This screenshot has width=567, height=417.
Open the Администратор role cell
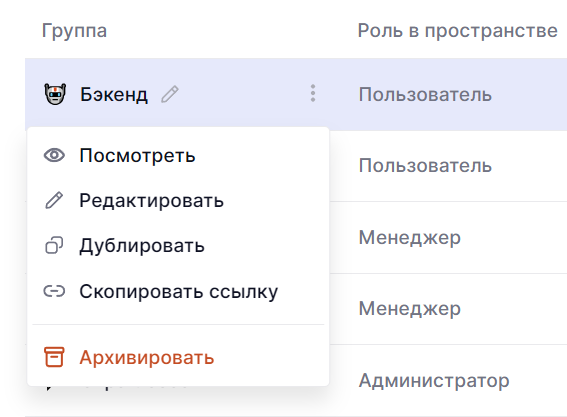pyautogui.click(x=434, y=380)
